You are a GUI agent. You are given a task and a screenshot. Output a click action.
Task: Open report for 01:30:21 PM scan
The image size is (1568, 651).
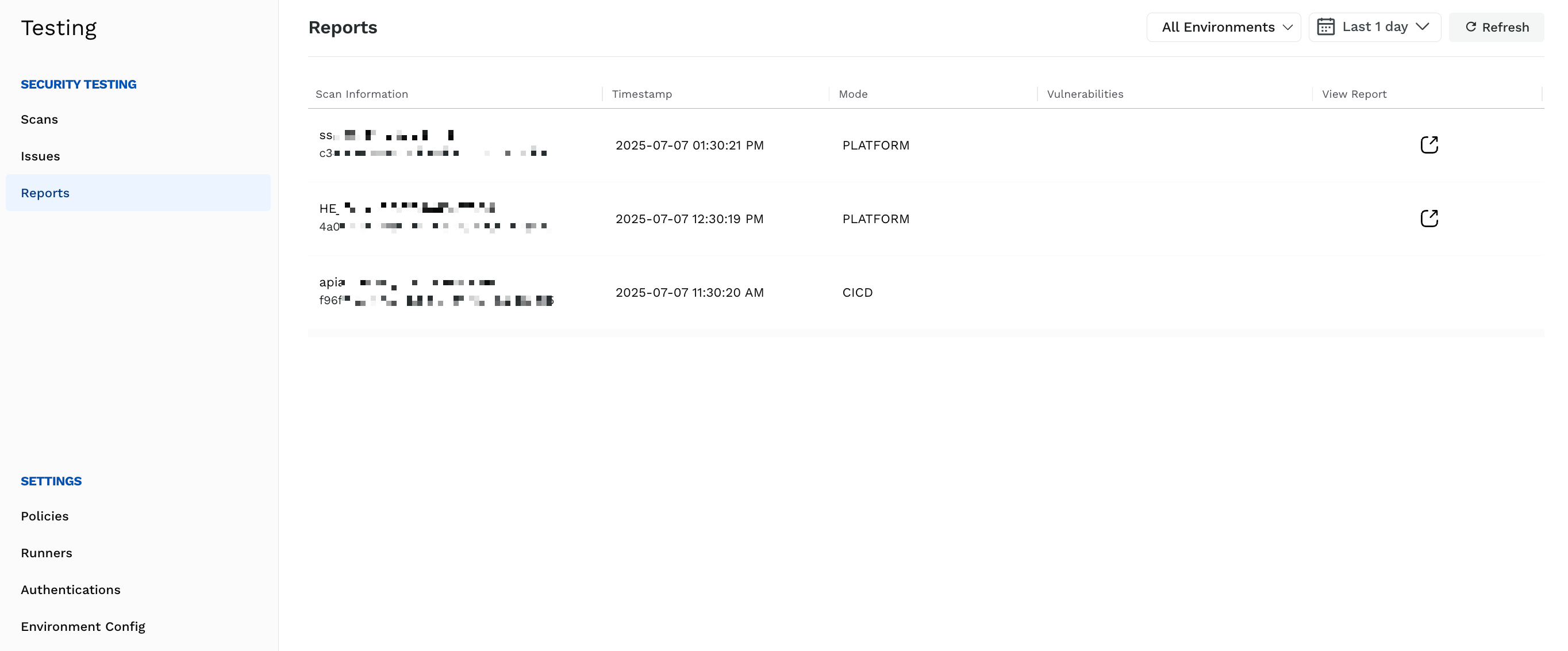pos(1428,145)
